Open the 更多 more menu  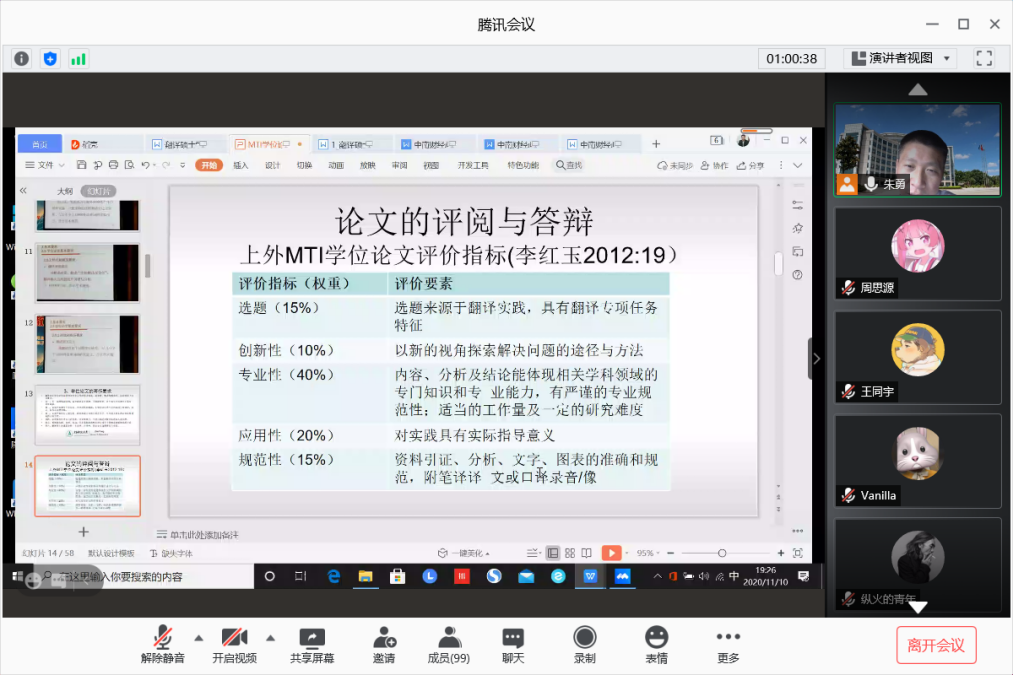(x=728, y=645)
